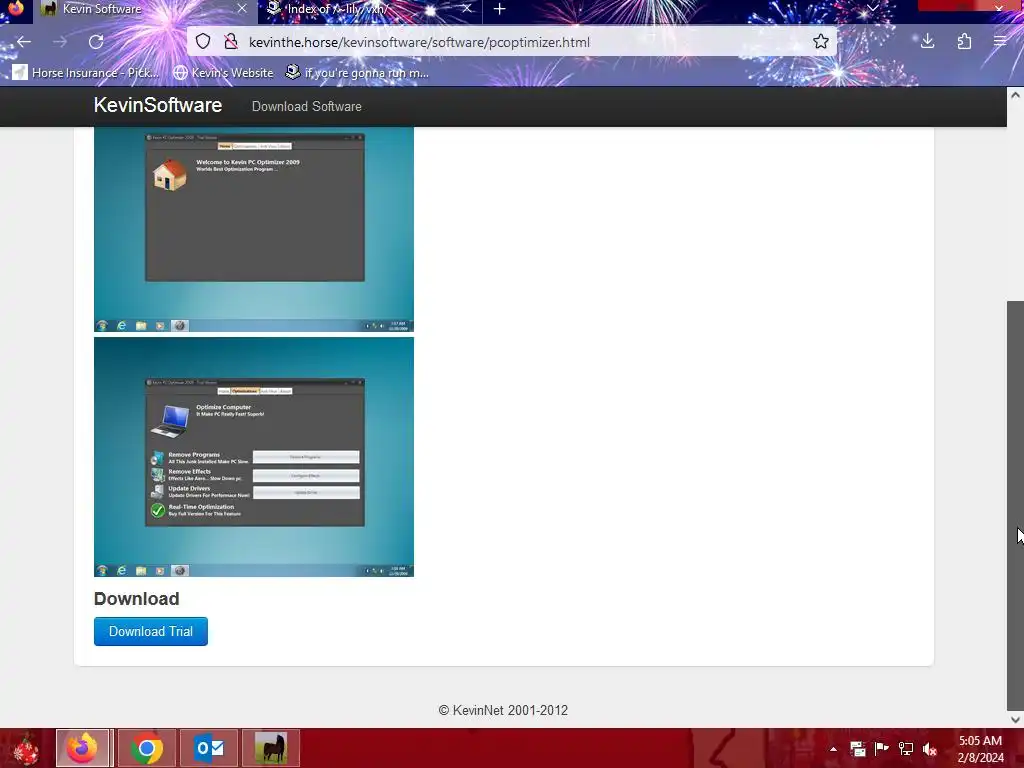Reload the page with the refresh icon
The height and width of the screenshot is (768, 1024).
click(96, 42)
